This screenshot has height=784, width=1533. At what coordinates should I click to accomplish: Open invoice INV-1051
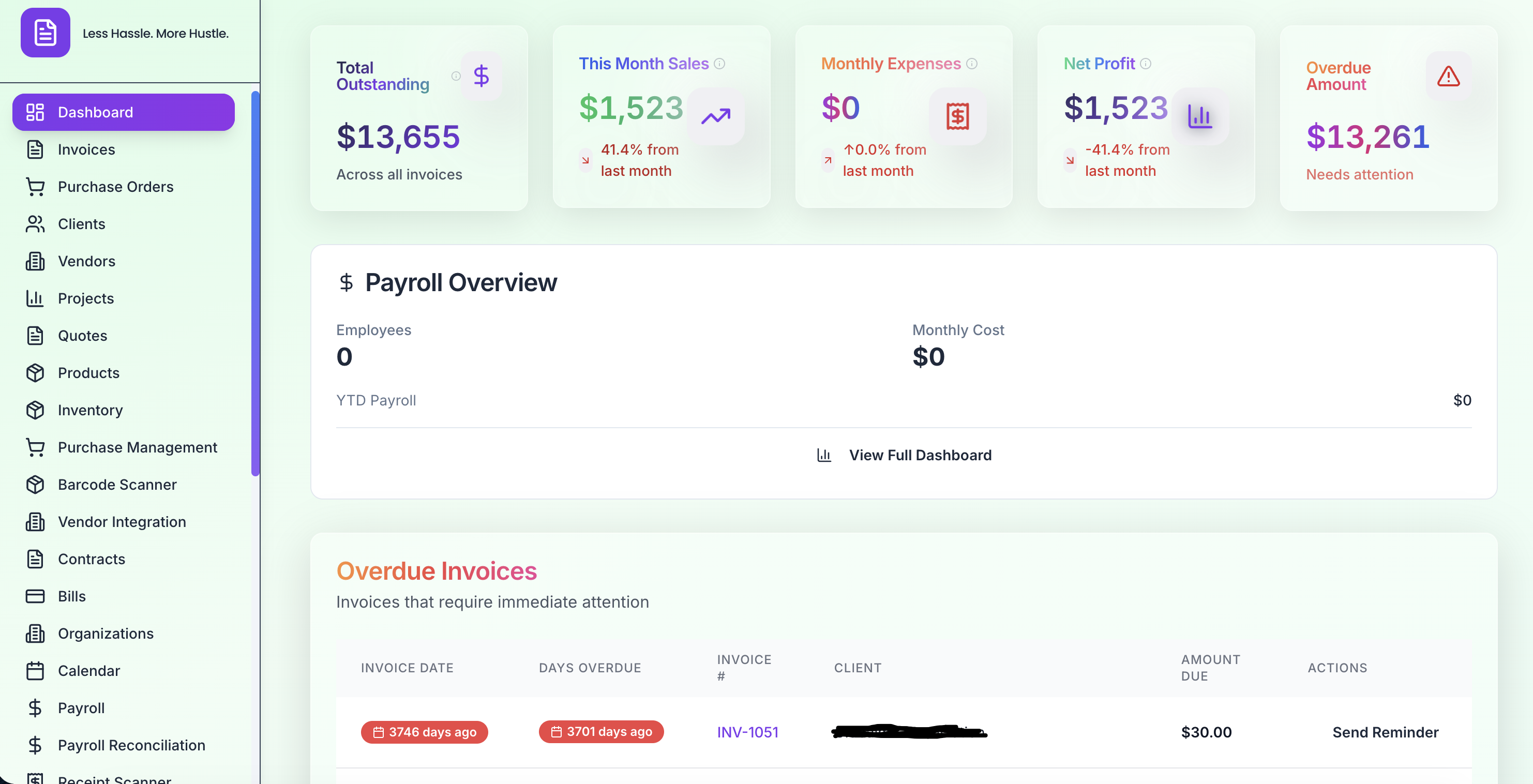[747, 733]
